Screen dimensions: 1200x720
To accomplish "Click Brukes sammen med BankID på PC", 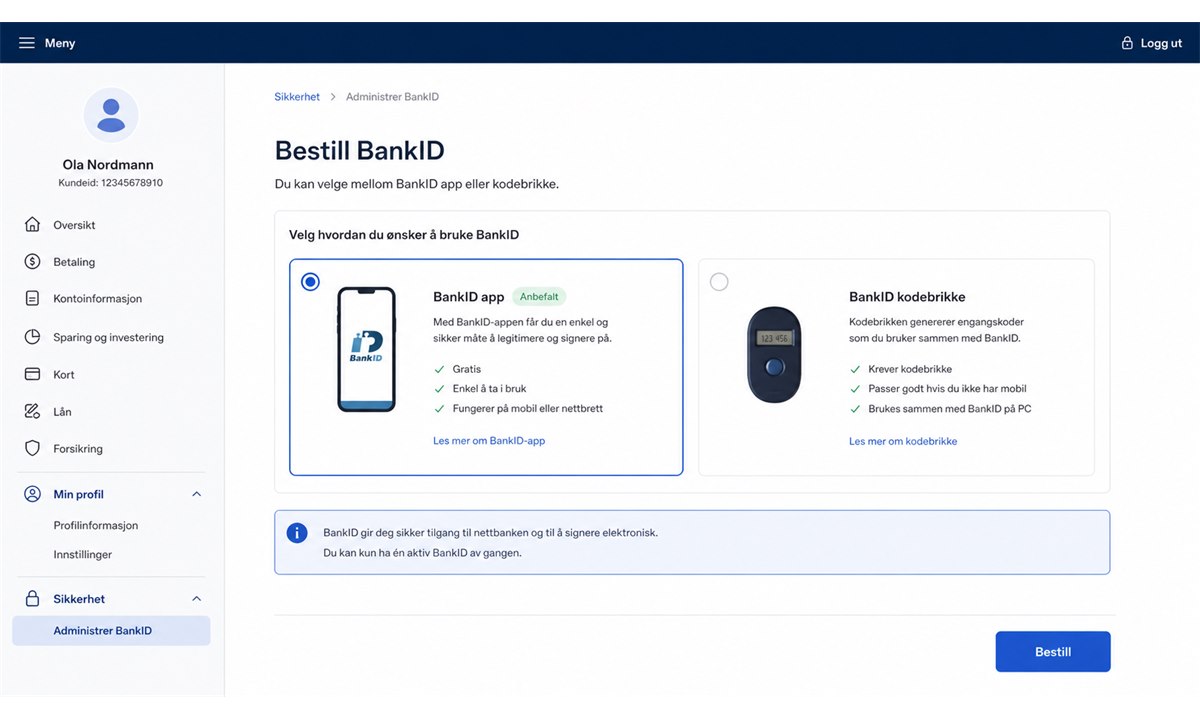I will click(x=950, y=409).
